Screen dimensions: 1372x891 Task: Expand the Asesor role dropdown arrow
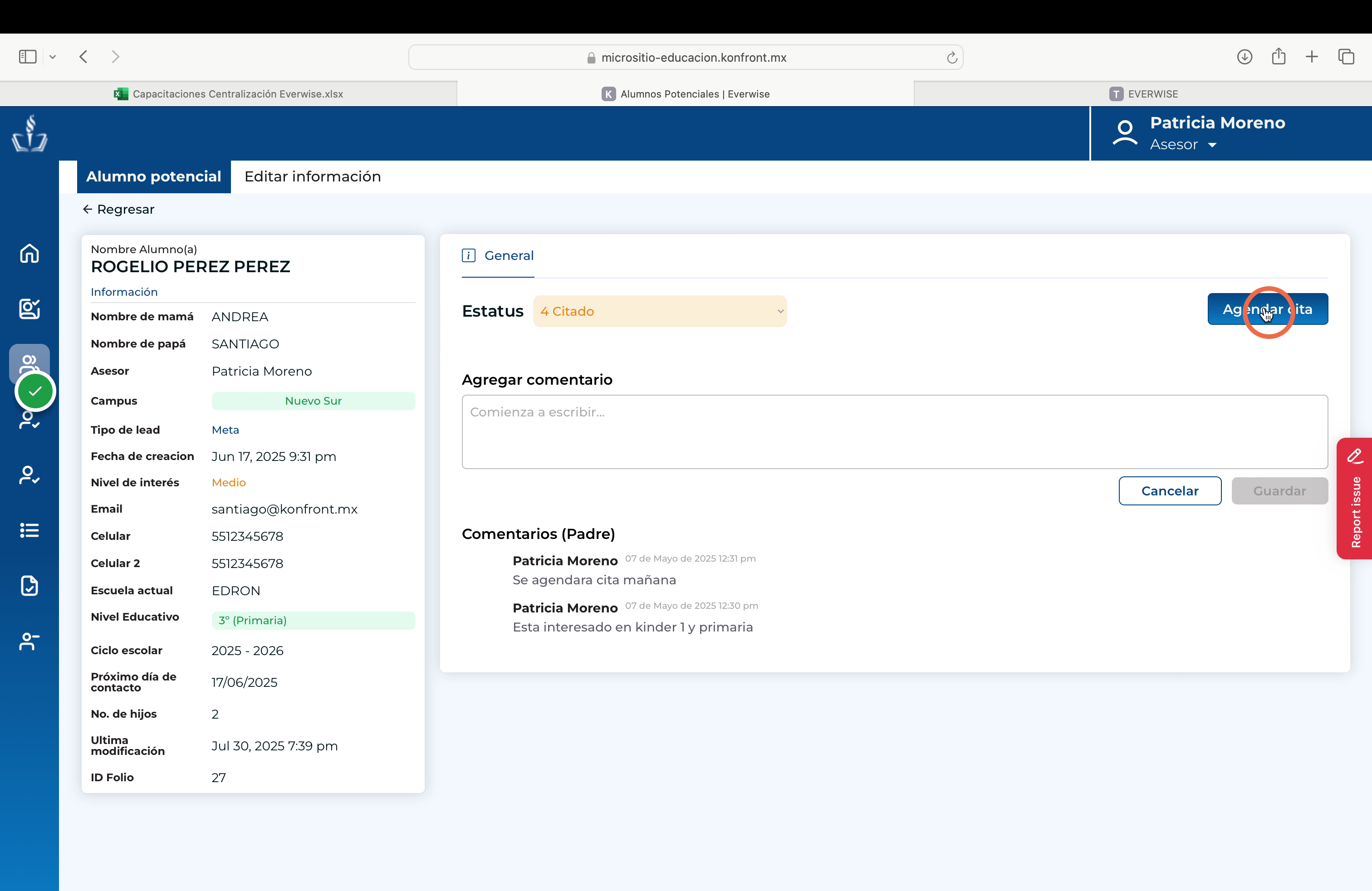coord(1212,145)
